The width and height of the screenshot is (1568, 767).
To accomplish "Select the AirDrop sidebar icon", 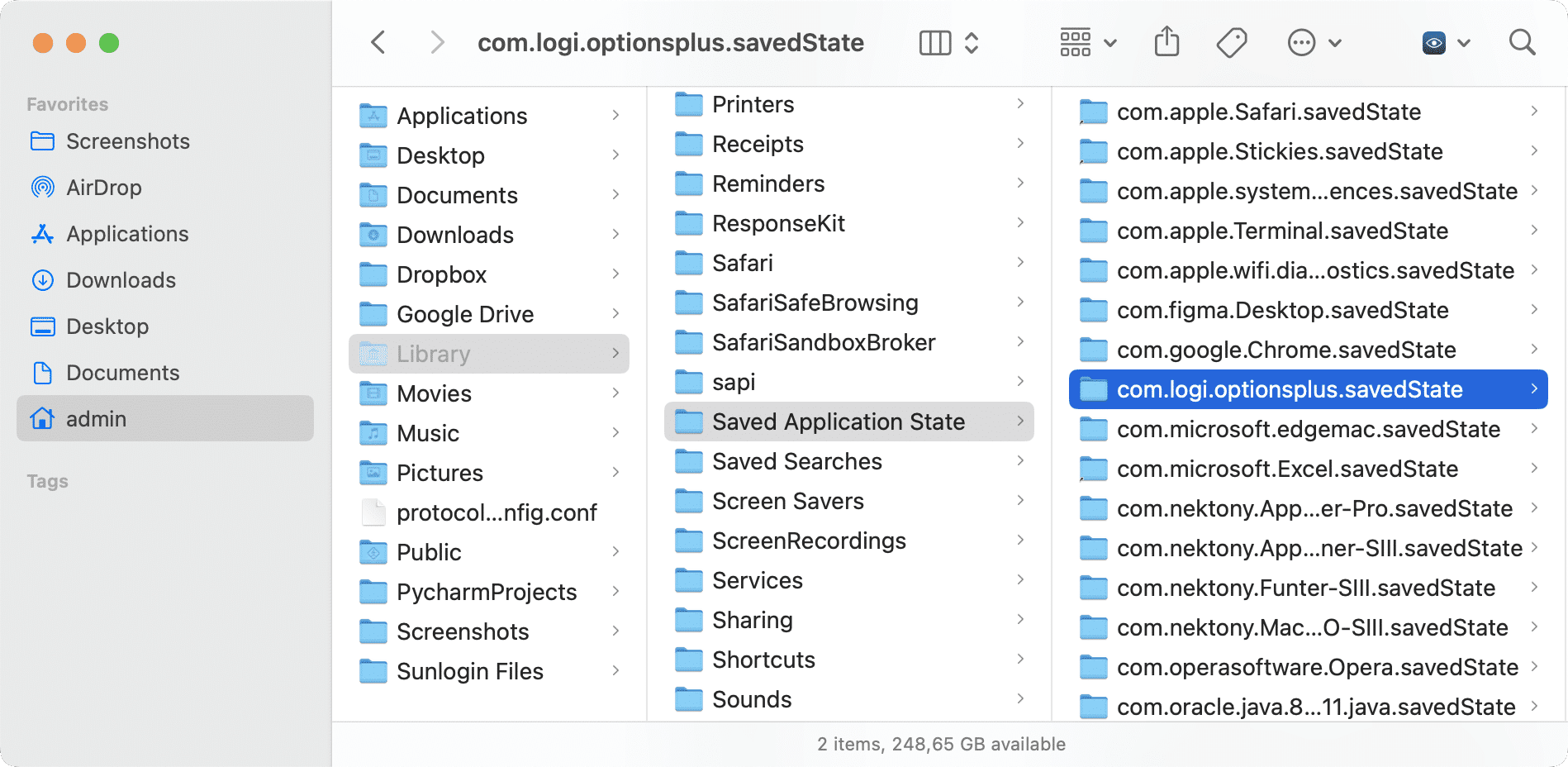I will [43, 188].
